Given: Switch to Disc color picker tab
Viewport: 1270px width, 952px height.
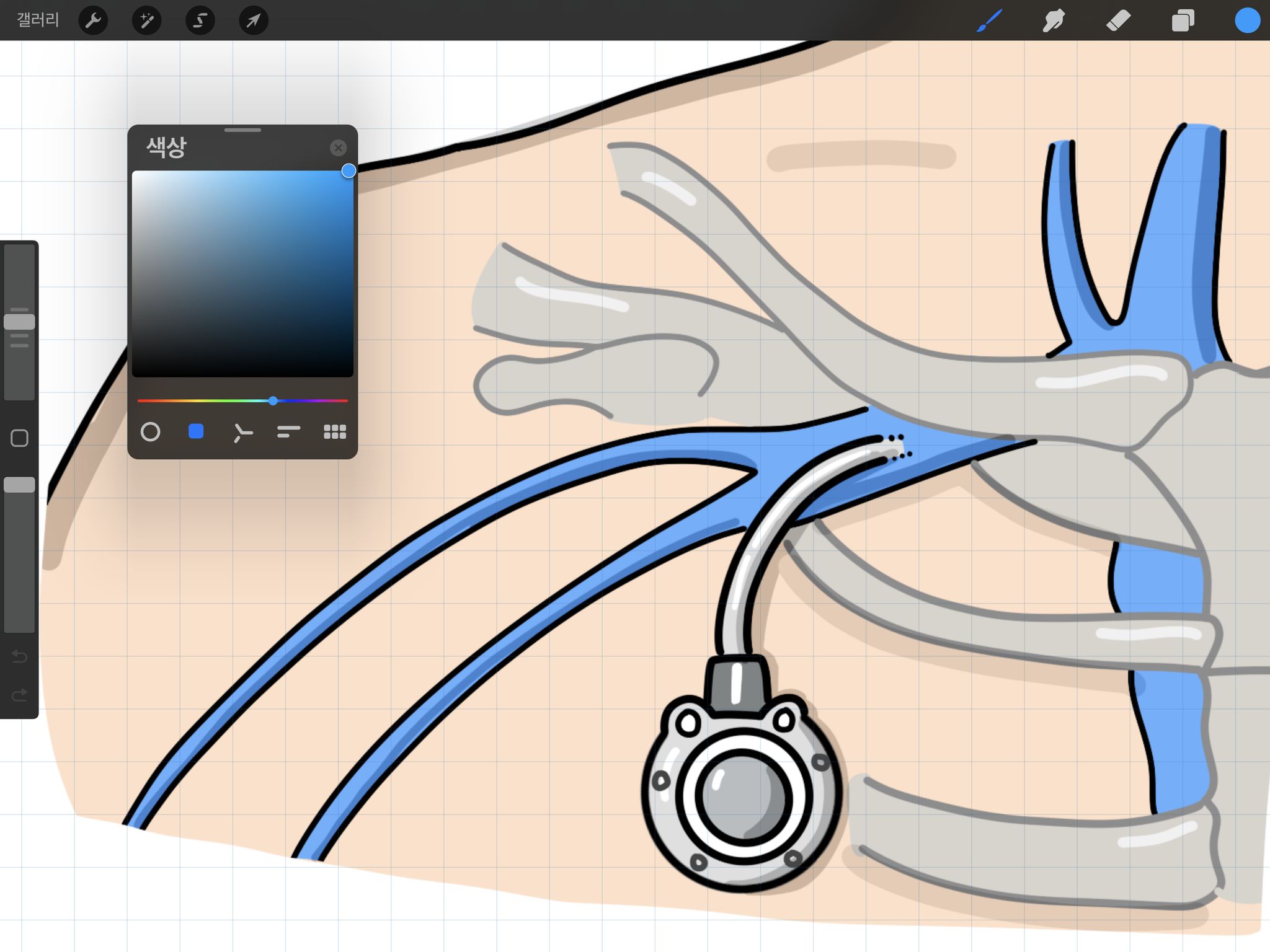Looking at the screenshot, I should [x=150, y=432].
